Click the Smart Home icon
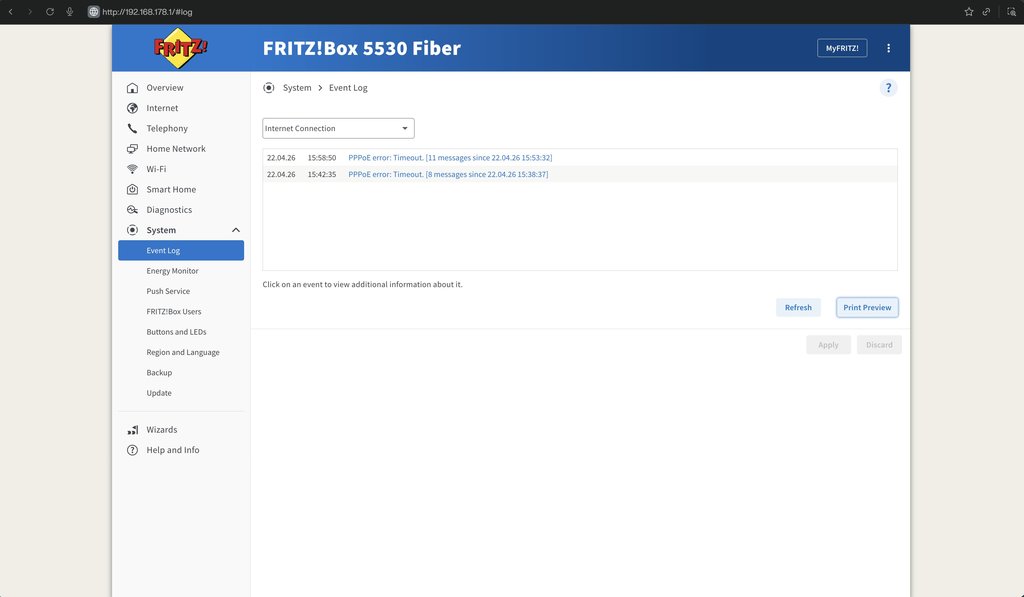This screenshot has height=597, width=1024. [133, 189]
